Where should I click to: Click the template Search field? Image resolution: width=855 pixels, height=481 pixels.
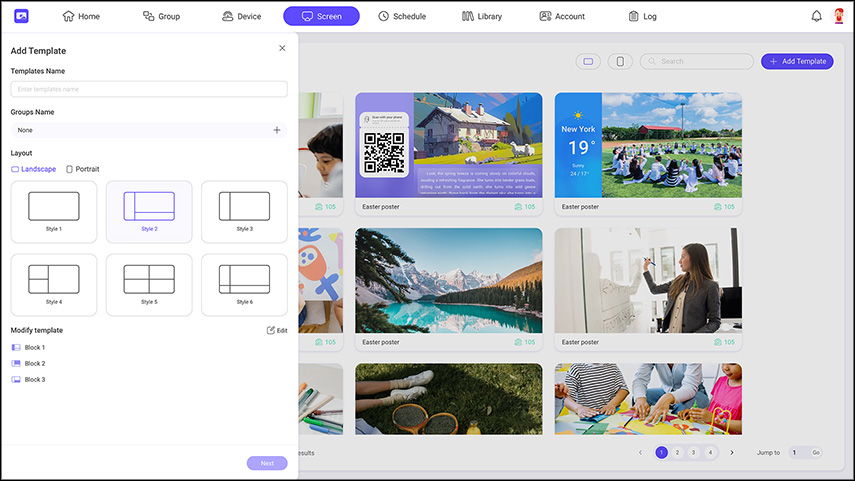[x=697, y=61]
